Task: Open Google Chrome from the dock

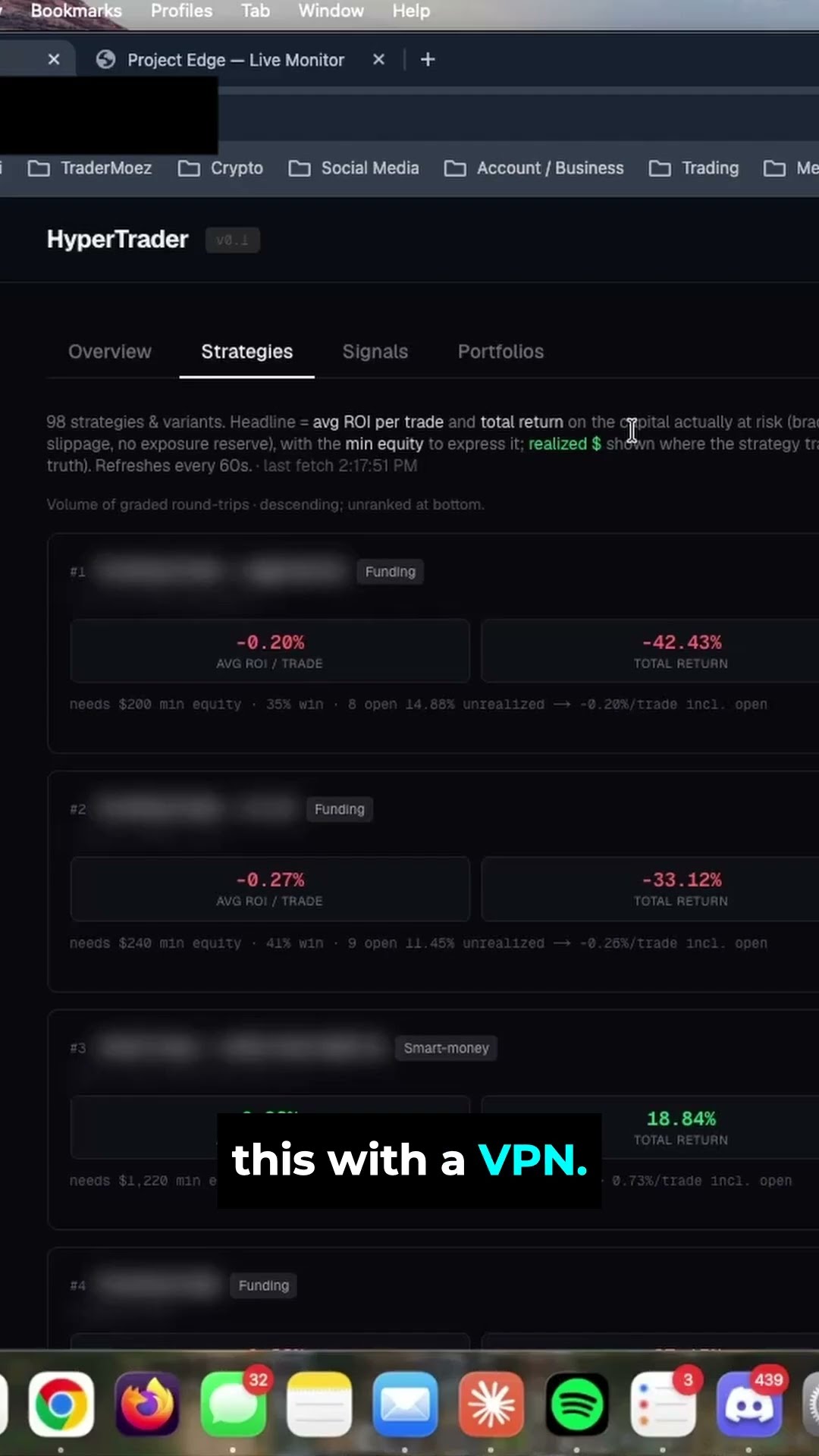Action: click(61, 1404)
